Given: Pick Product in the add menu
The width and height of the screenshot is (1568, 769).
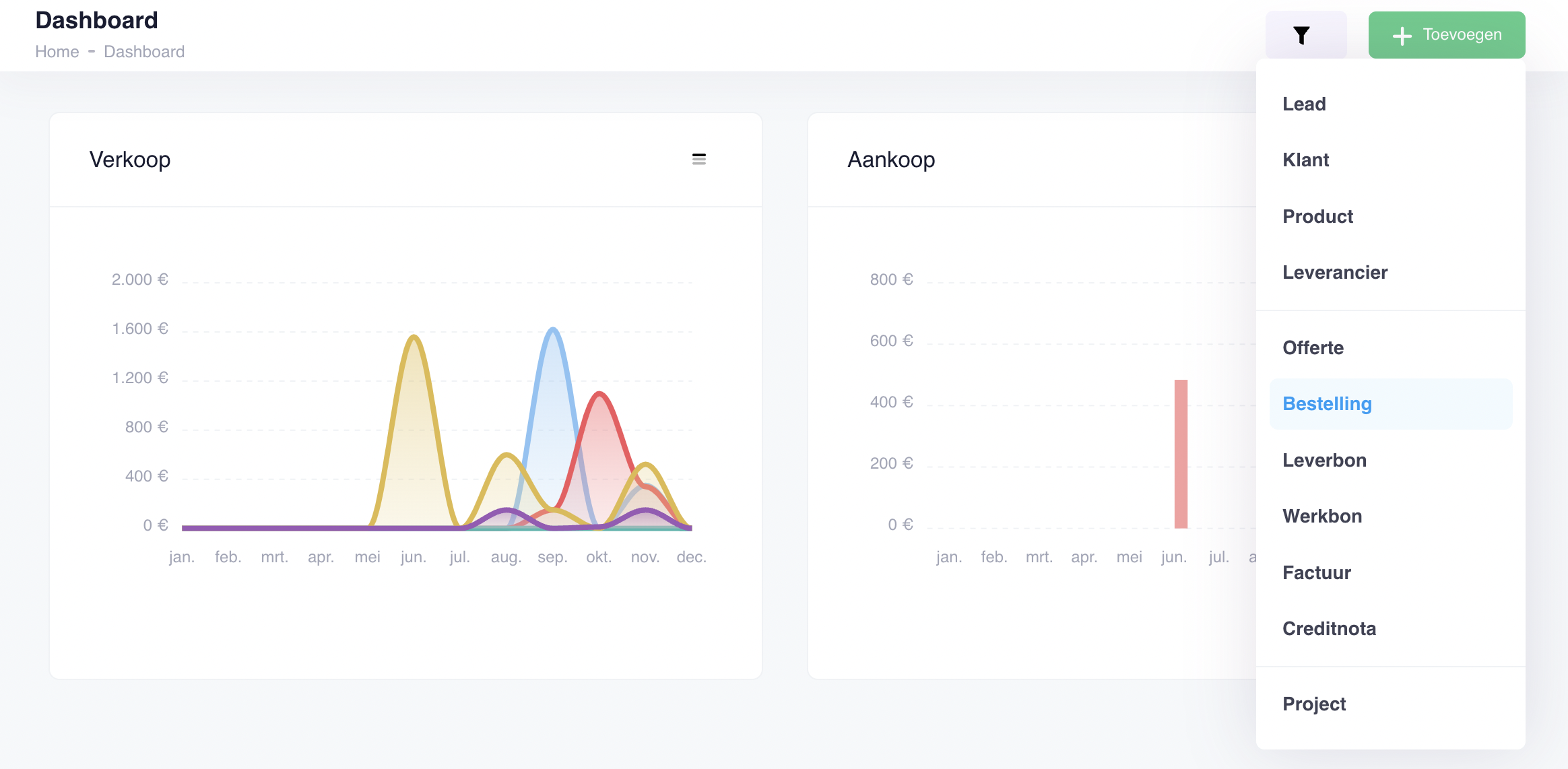Looking at the screenshot, I should [1317, 216].
